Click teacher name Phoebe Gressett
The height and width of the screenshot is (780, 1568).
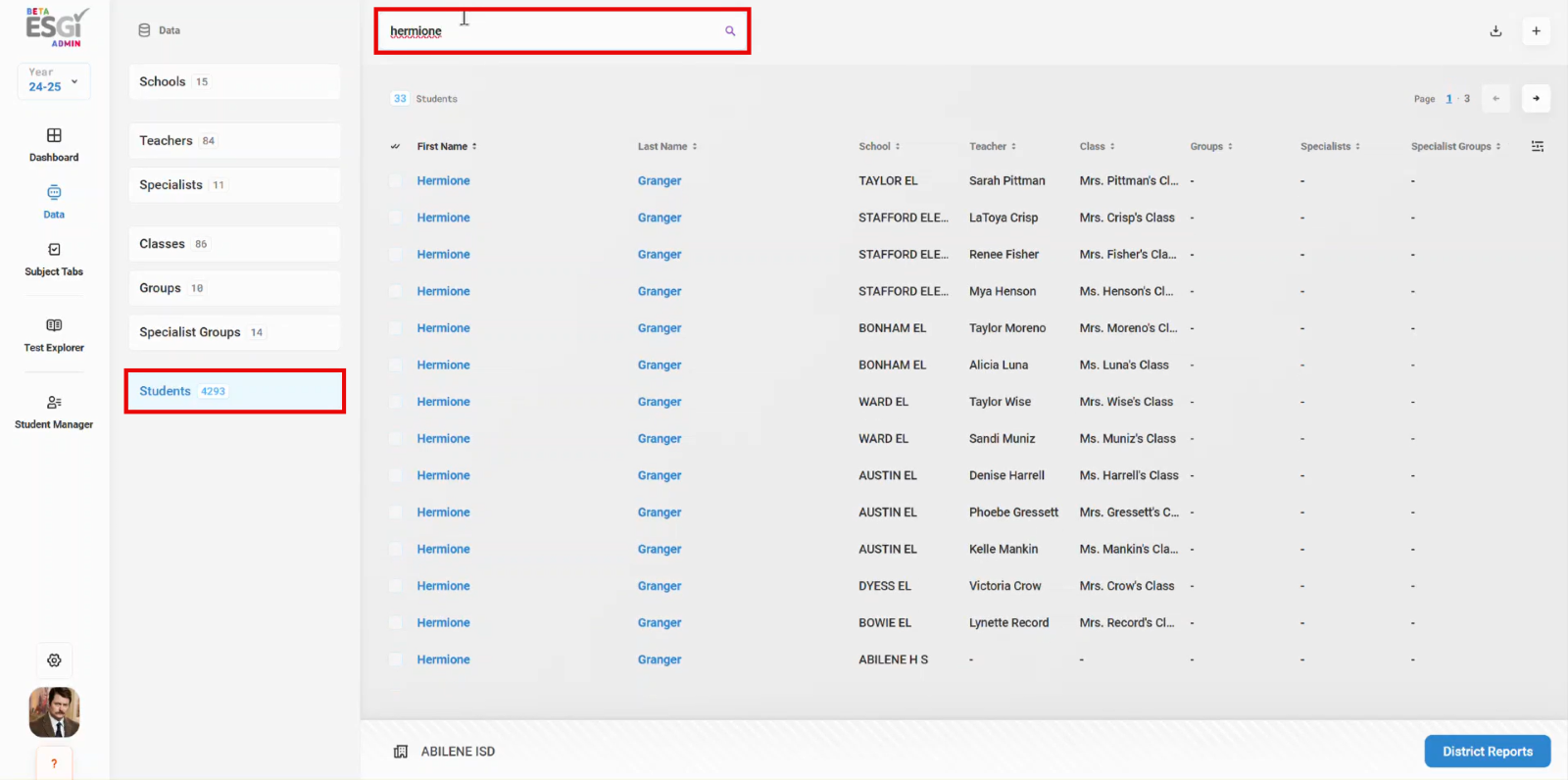coord(1013,512)
